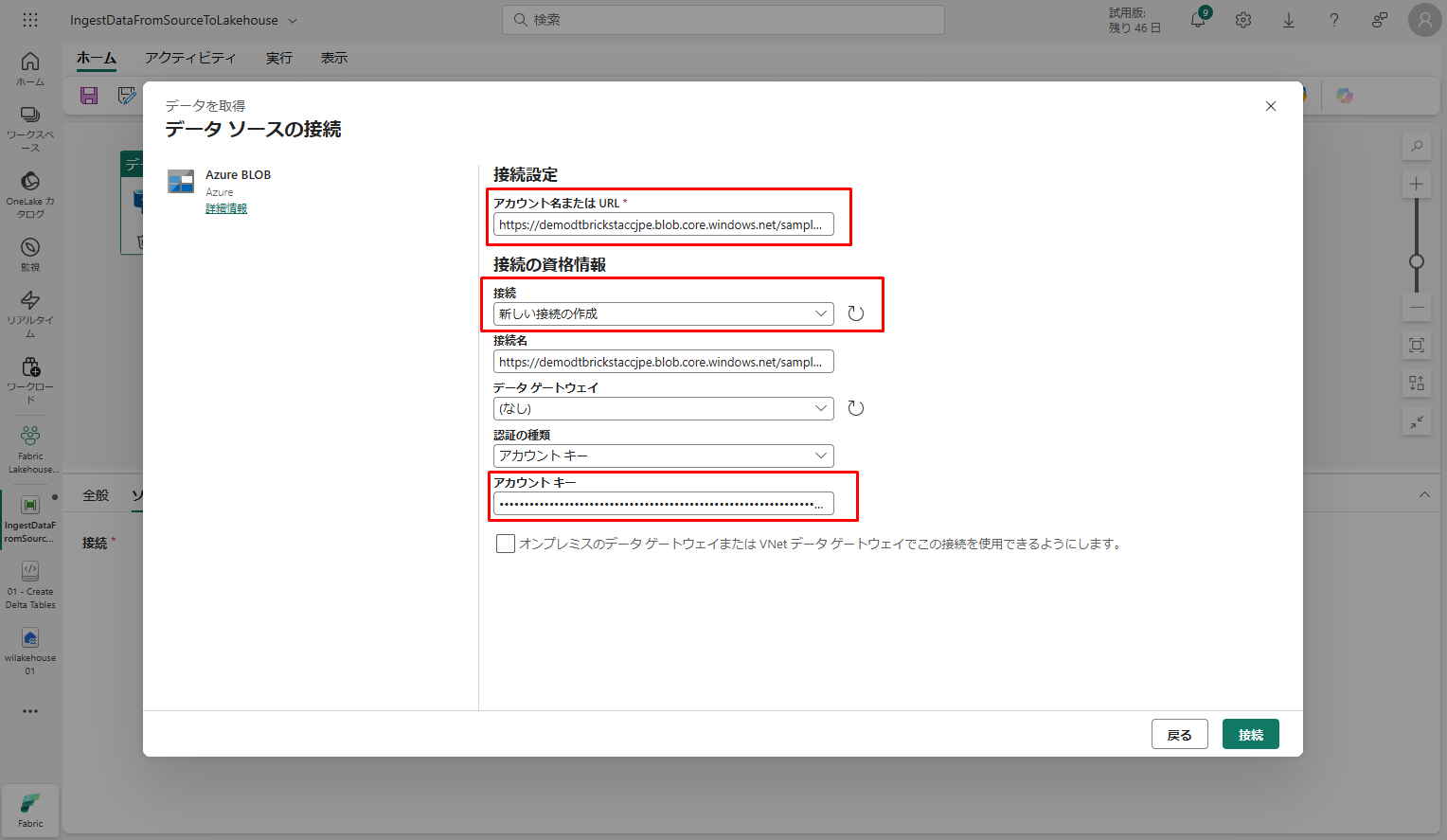Open the data gateway dropdown
Viewport: 1447px width, 840px height.
pos(664,408)
